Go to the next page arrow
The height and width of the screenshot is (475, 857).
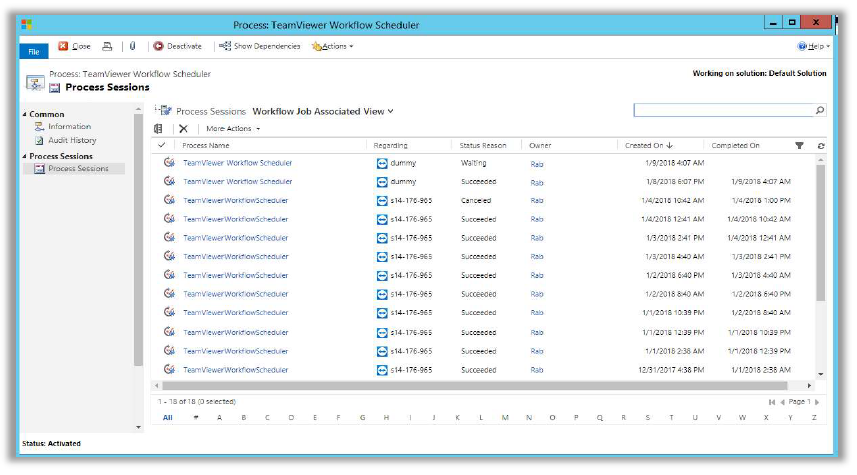point(816,402)
